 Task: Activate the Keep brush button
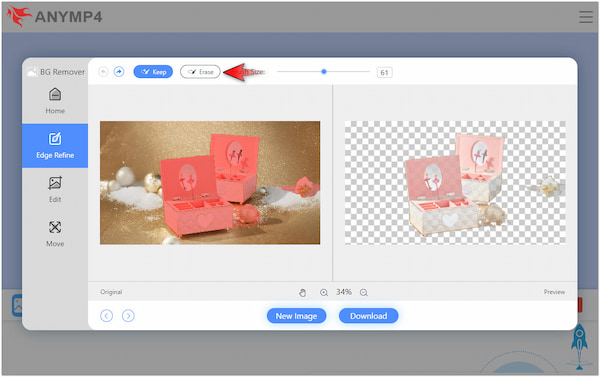[153, 72]
